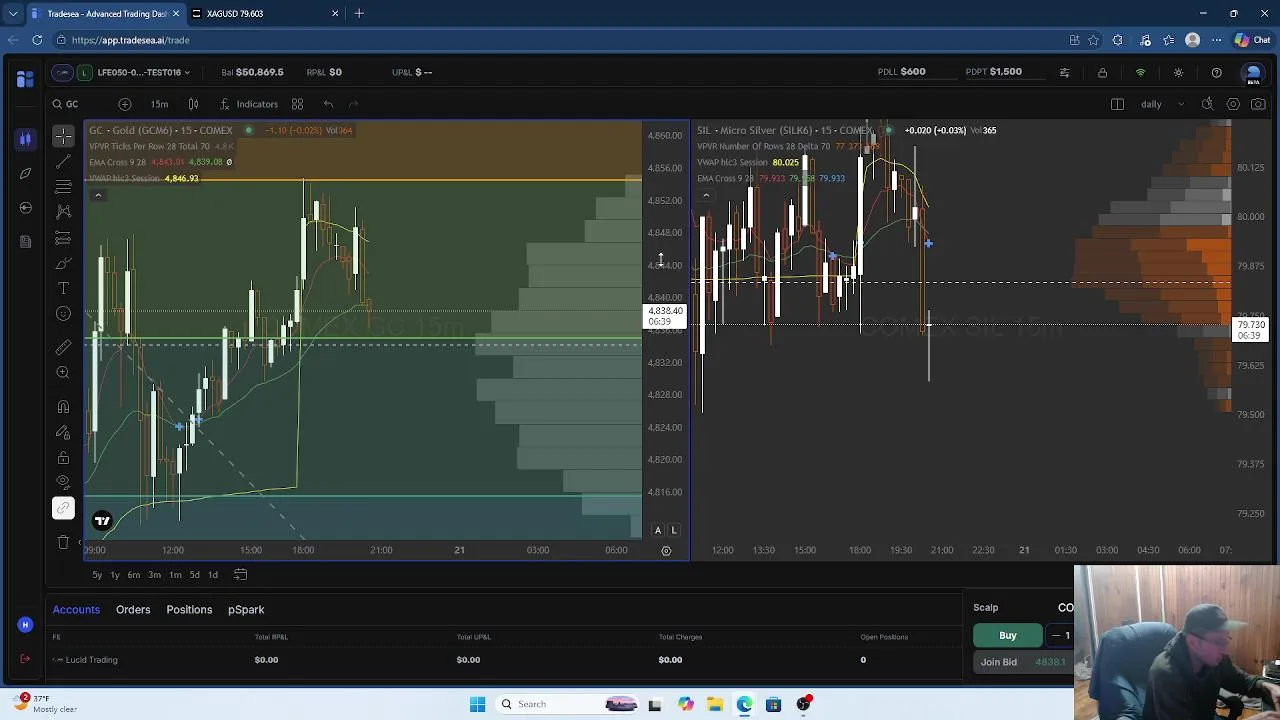1280x720 pixels.
Task: Click the undo arrow
Action: click(x=328, y=104)
